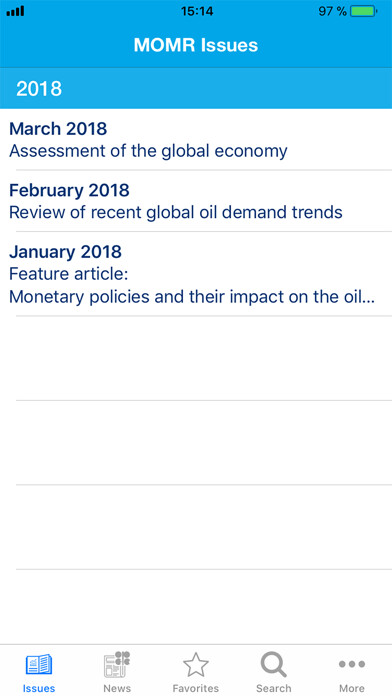Select the Issues tab label

[39, 688]
